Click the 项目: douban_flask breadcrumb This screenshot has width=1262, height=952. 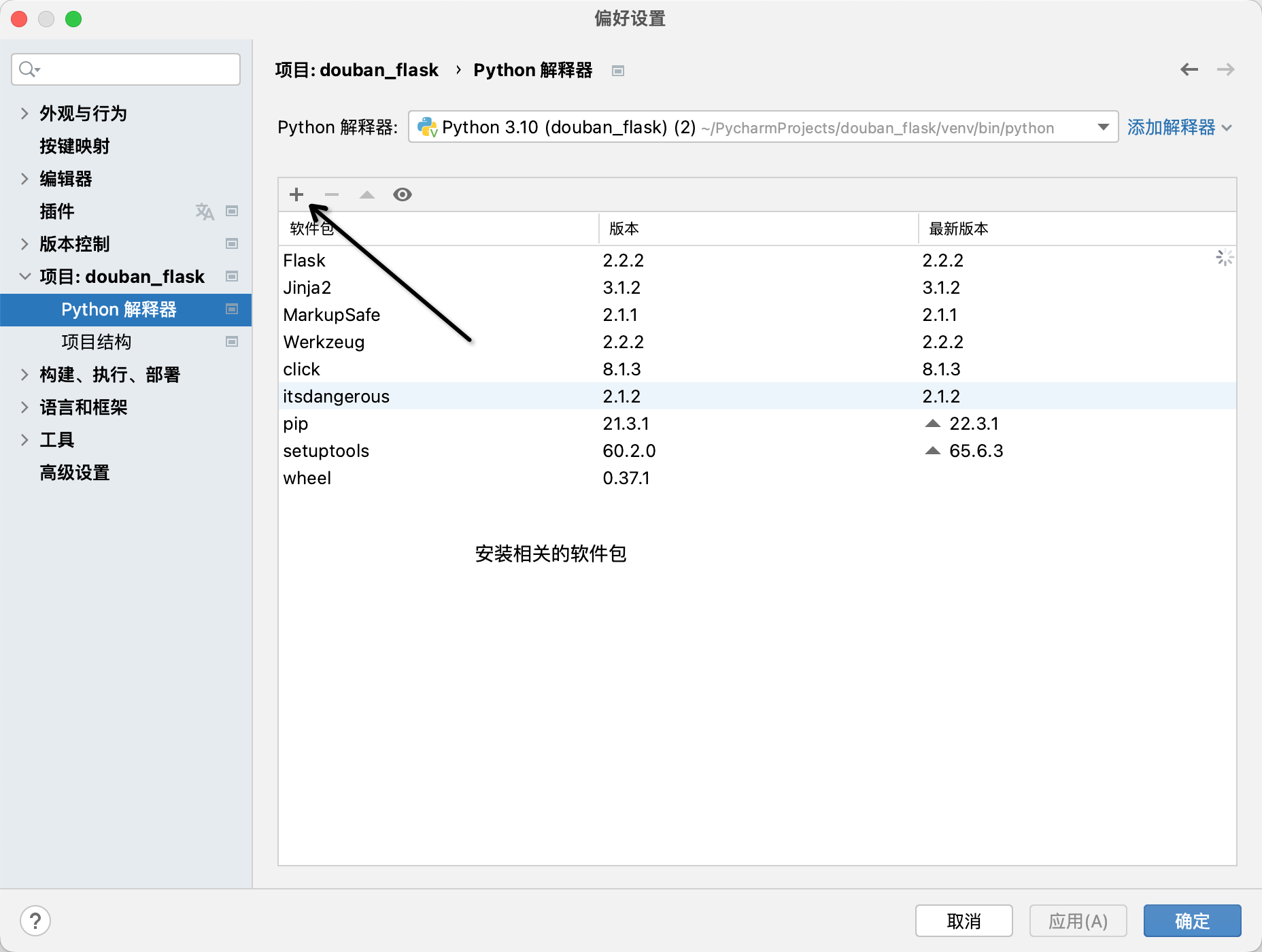pos(357,70)
